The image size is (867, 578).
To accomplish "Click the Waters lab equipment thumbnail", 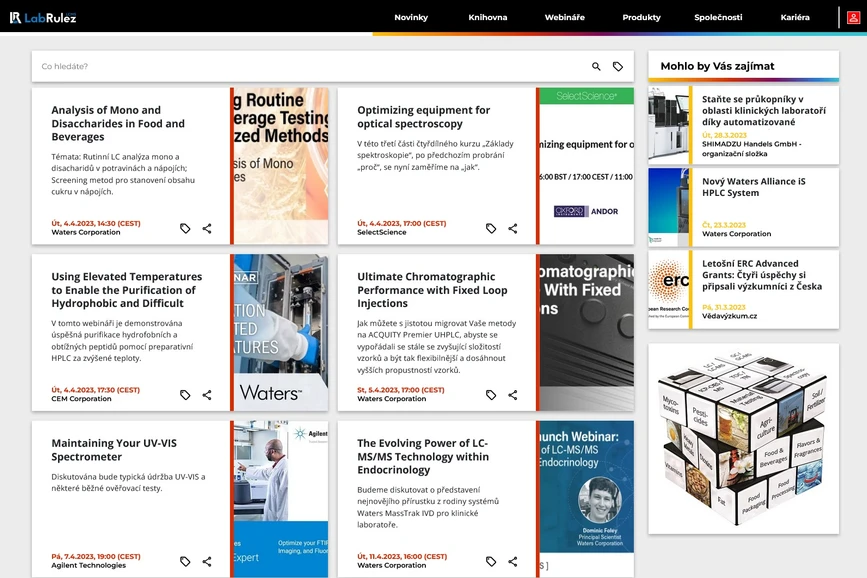I will tap(281, 332).
